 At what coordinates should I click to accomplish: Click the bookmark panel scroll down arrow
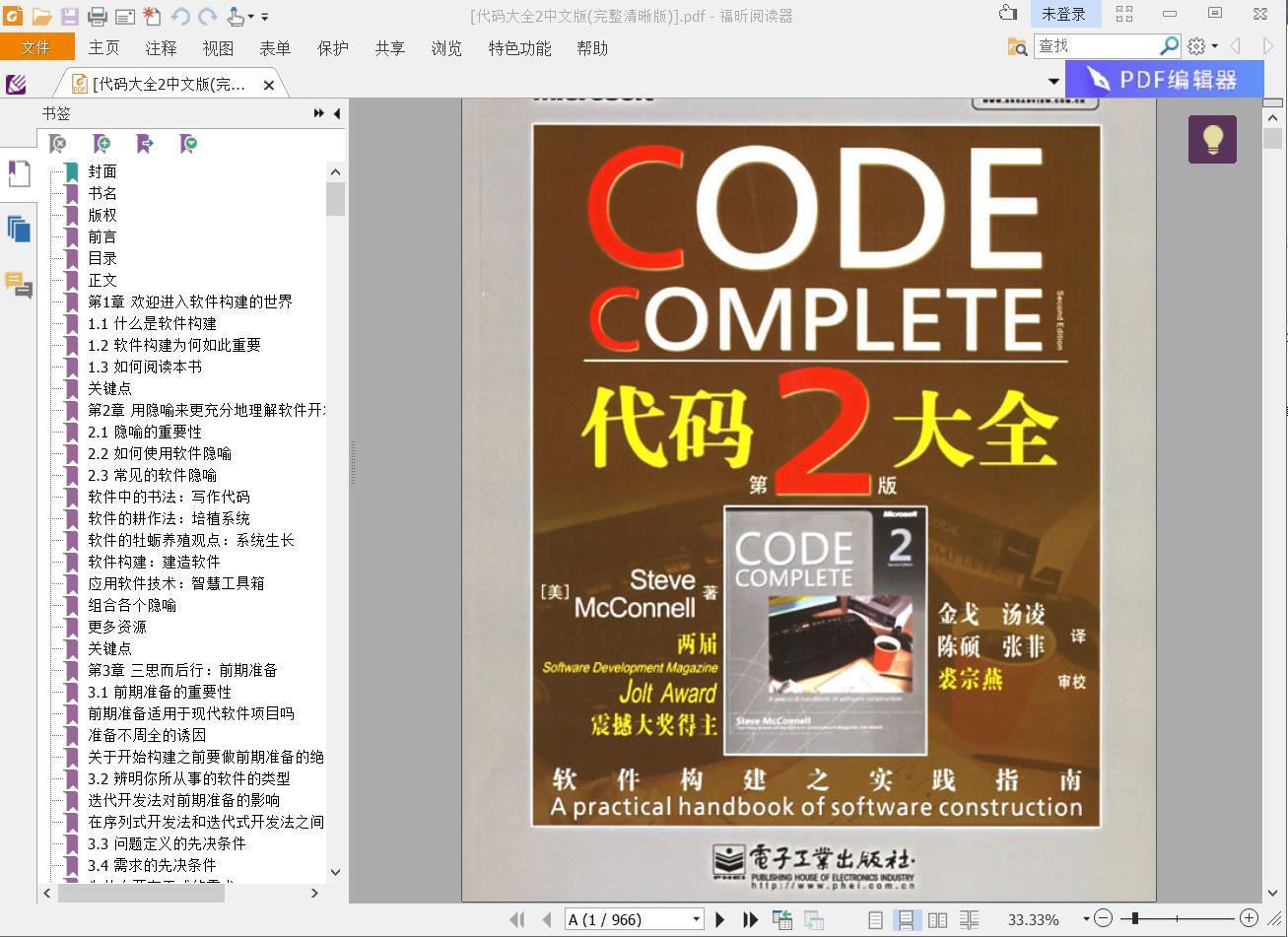pos(335,872)
